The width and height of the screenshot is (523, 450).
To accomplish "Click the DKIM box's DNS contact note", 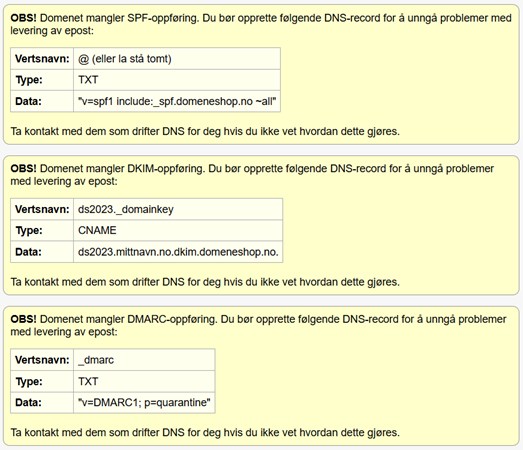I will pos(205,282).
